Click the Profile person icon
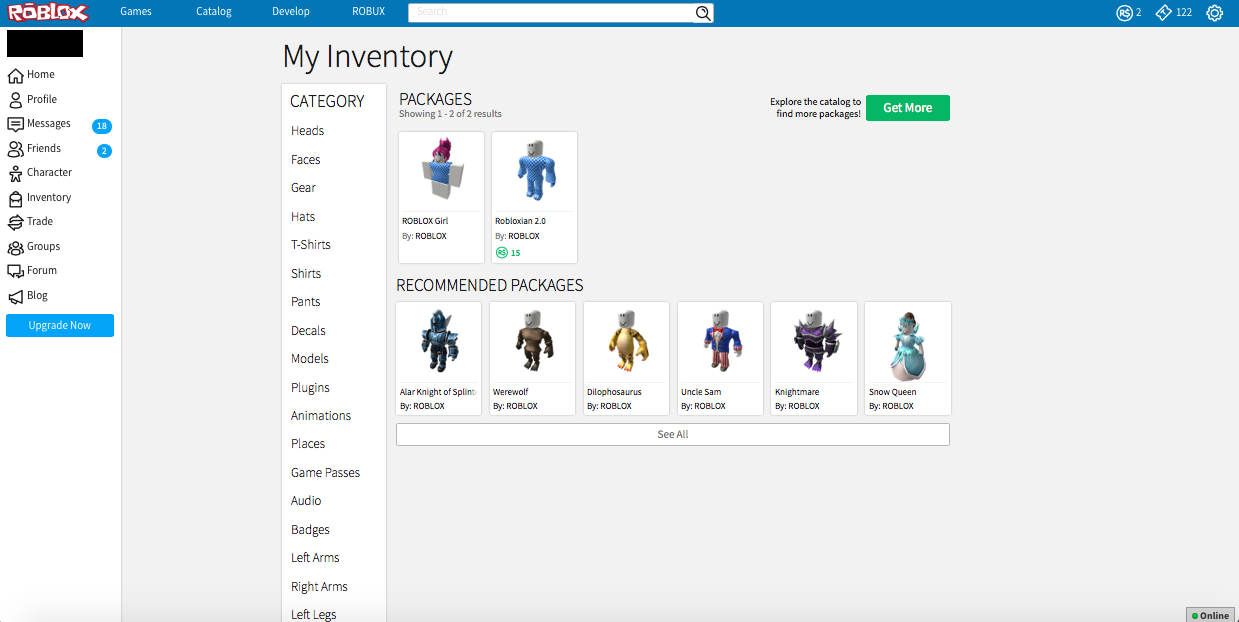1239x622 pixels. point(15,100)
